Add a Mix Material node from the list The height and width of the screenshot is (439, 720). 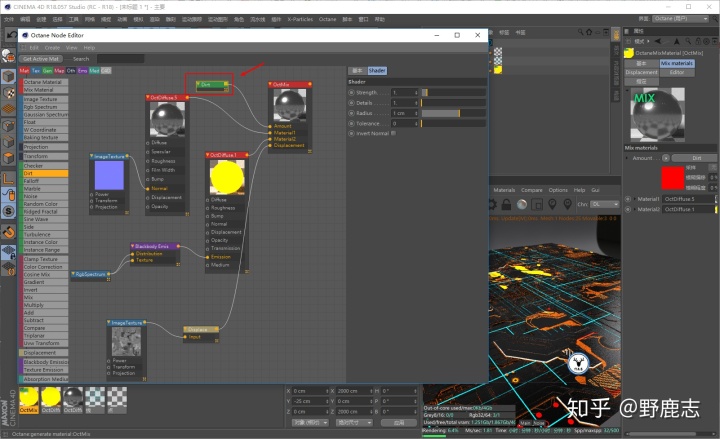coord(43,90)
